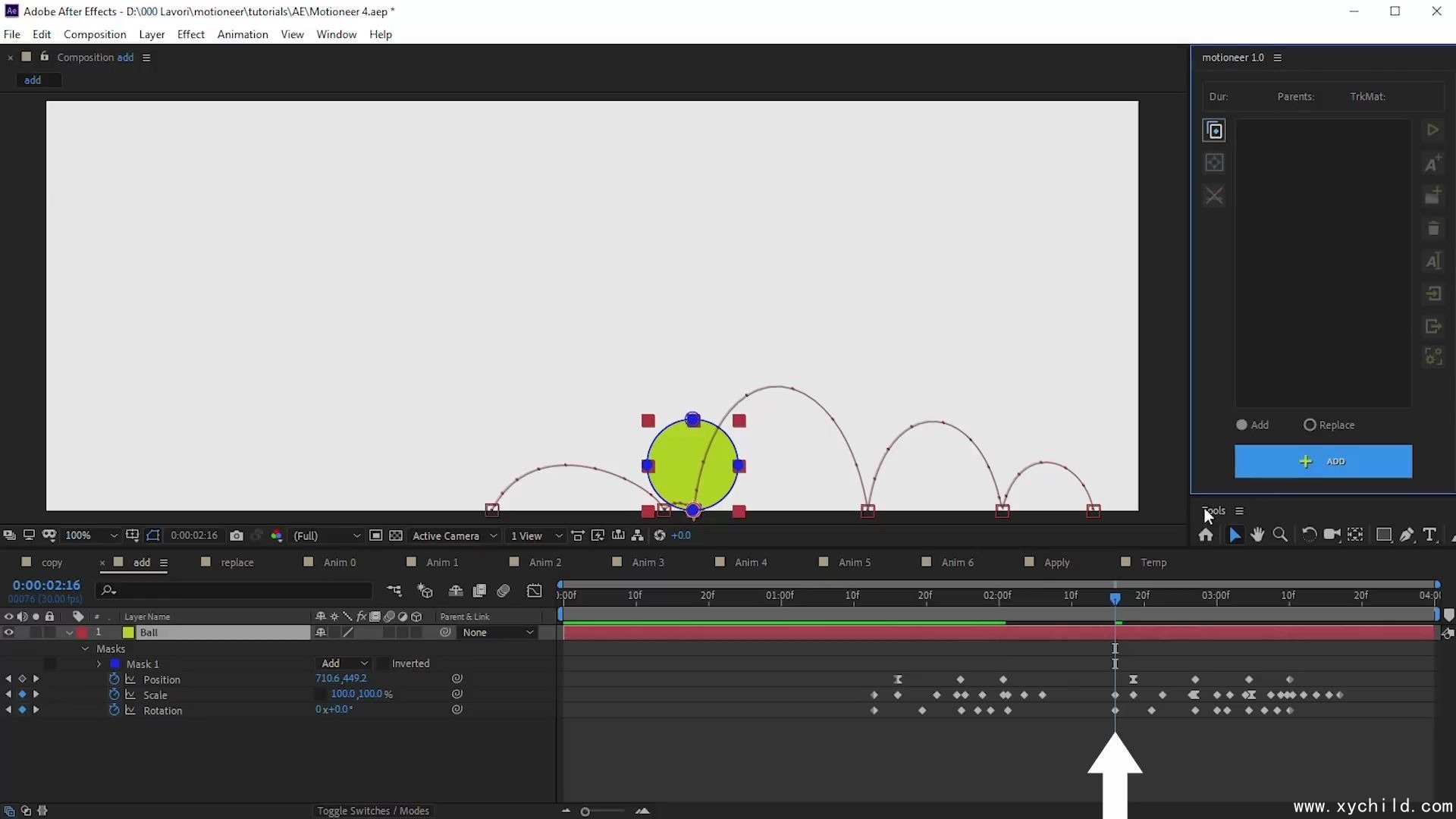The image size is (1456, 819).
Task: Toggle region of interest button
Action: tap(375, 535)
